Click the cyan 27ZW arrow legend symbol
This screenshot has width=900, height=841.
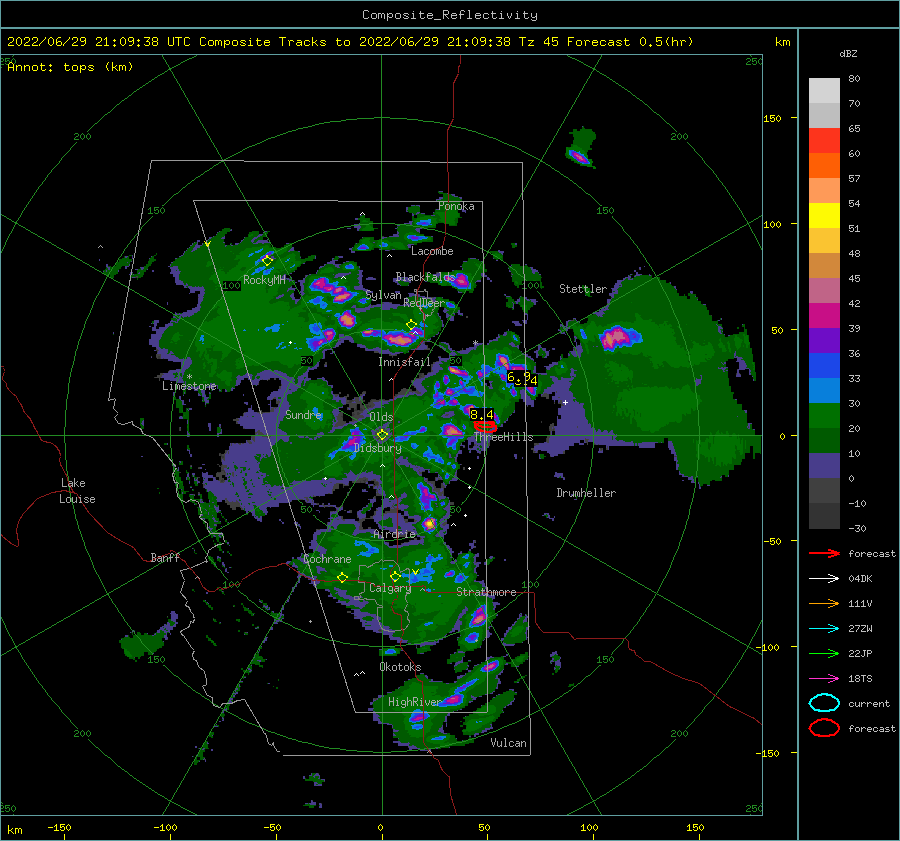click(824, 629)
